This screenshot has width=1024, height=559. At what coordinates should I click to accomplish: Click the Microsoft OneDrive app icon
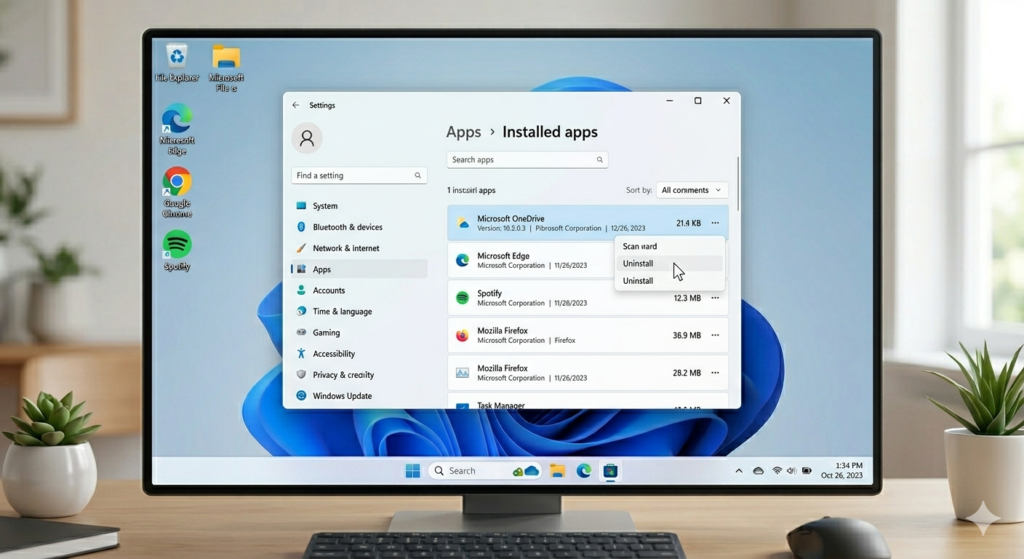(463, 223)
